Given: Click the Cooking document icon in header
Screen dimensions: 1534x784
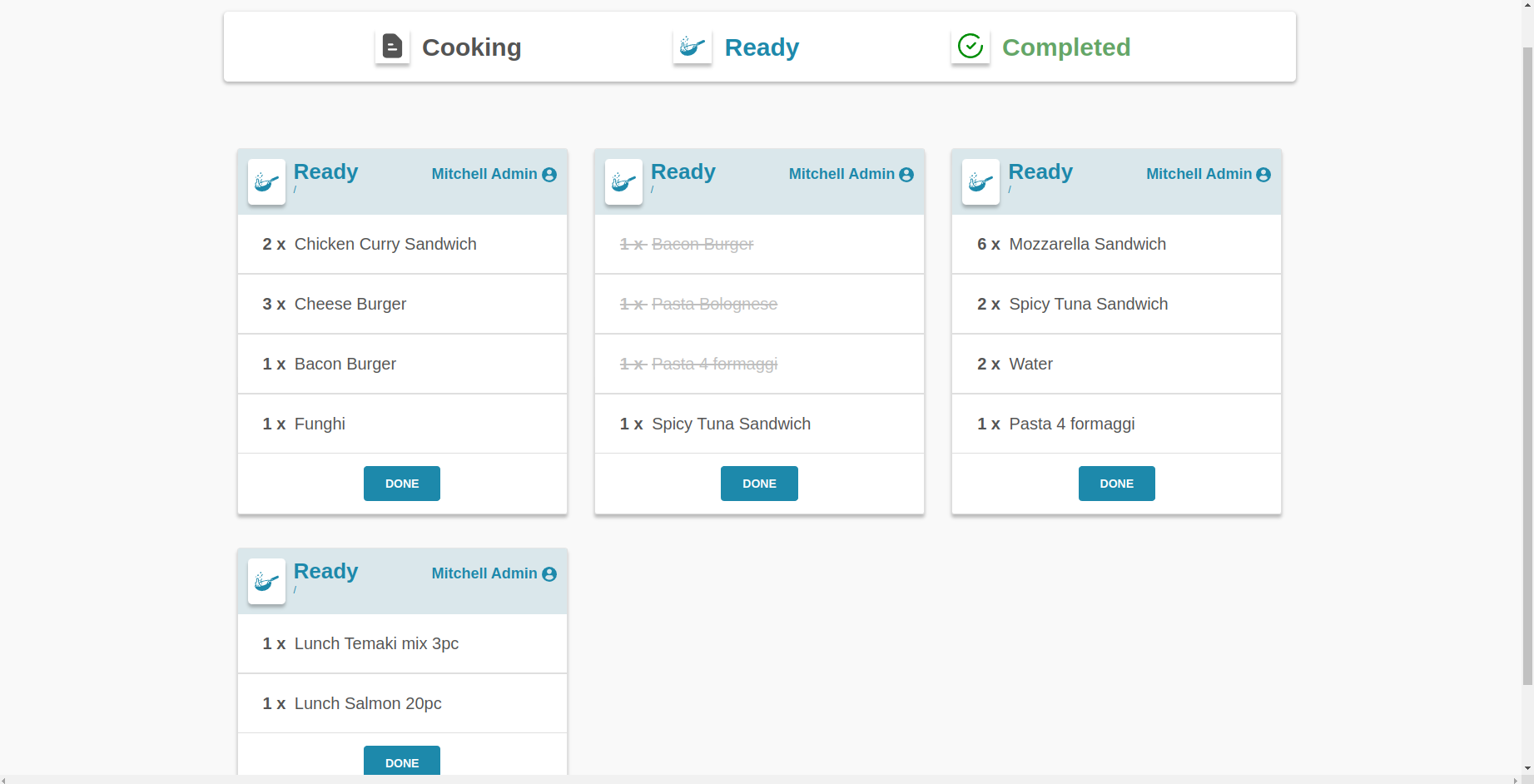Looking at the screenshot, I should 392,47.
